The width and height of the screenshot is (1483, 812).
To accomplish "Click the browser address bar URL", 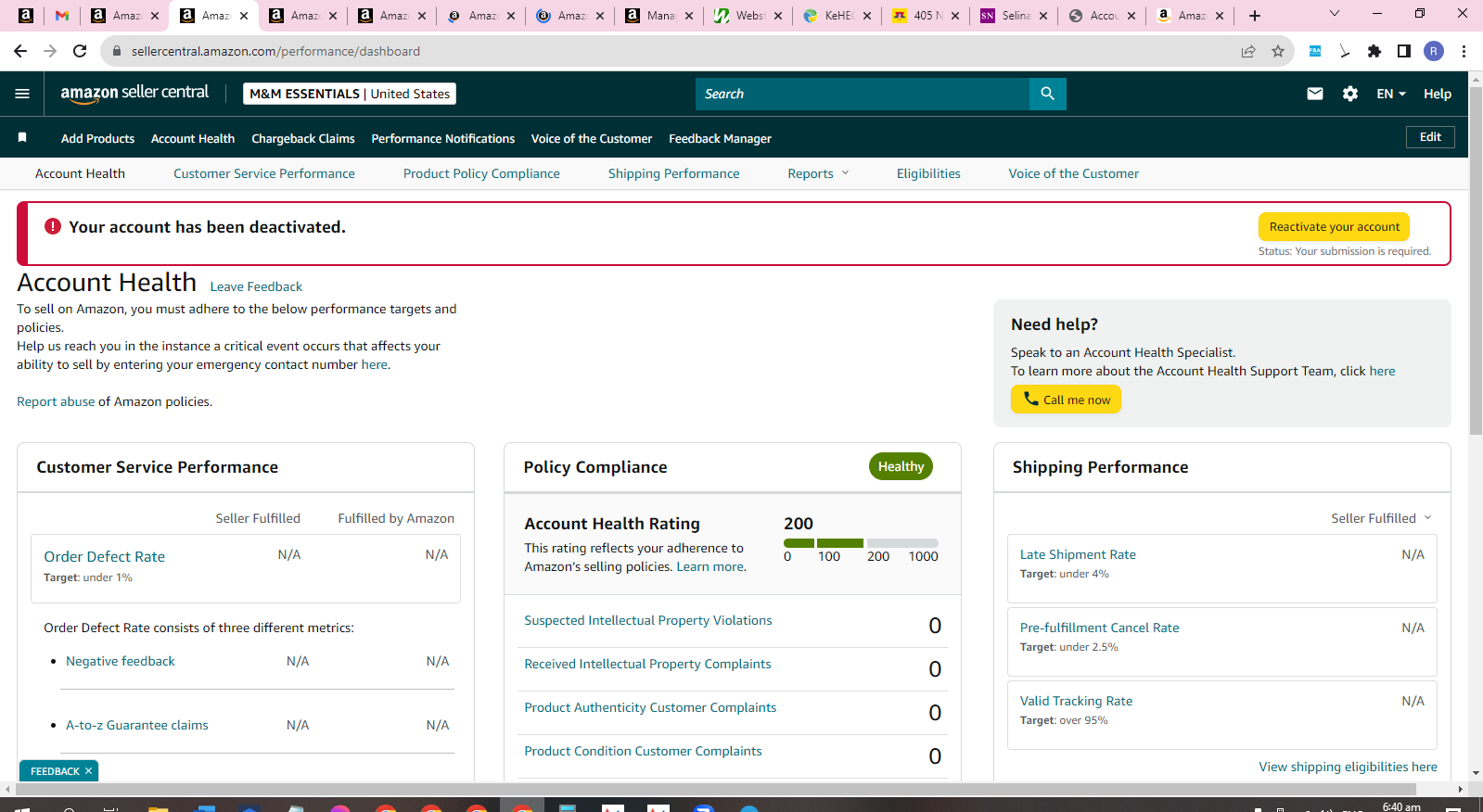I will pyautogui.click(x=275, y=51).
